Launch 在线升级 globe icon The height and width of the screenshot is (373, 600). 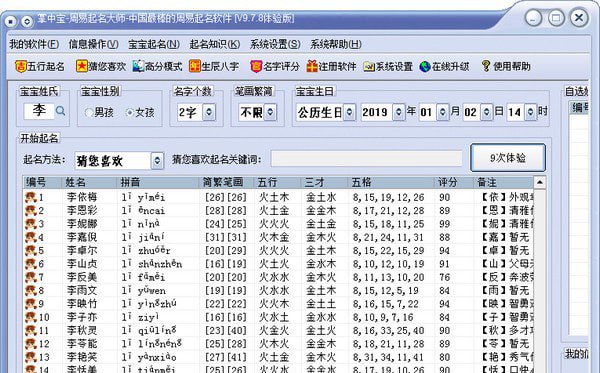coord(425,67)
